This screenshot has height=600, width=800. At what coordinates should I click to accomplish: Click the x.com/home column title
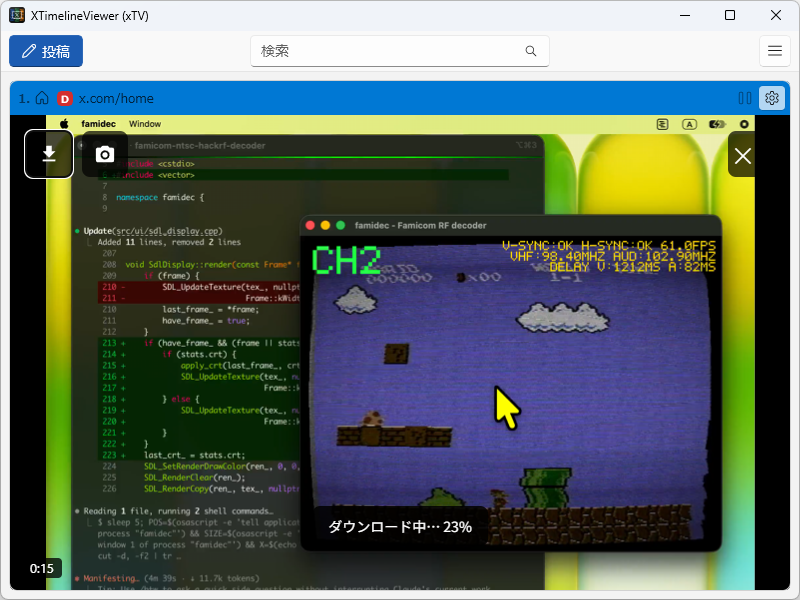[x=116, y=98]
